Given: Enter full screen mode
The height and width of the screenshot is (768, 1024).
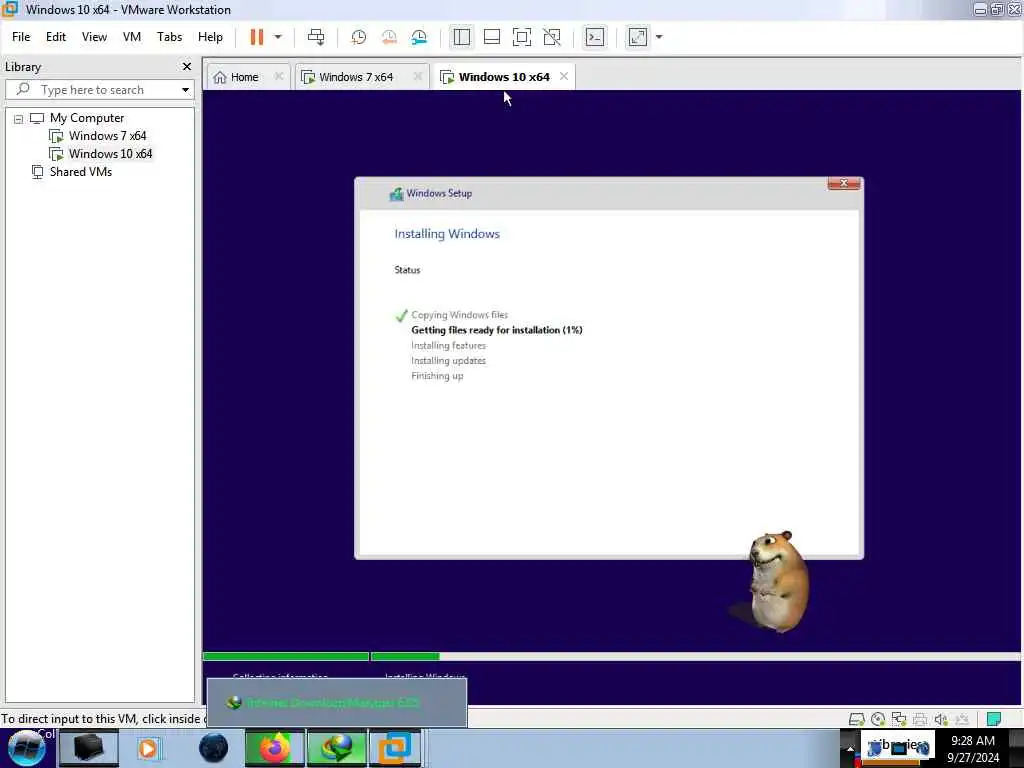Looking at the screenshot, I should [x=522, y=37].
